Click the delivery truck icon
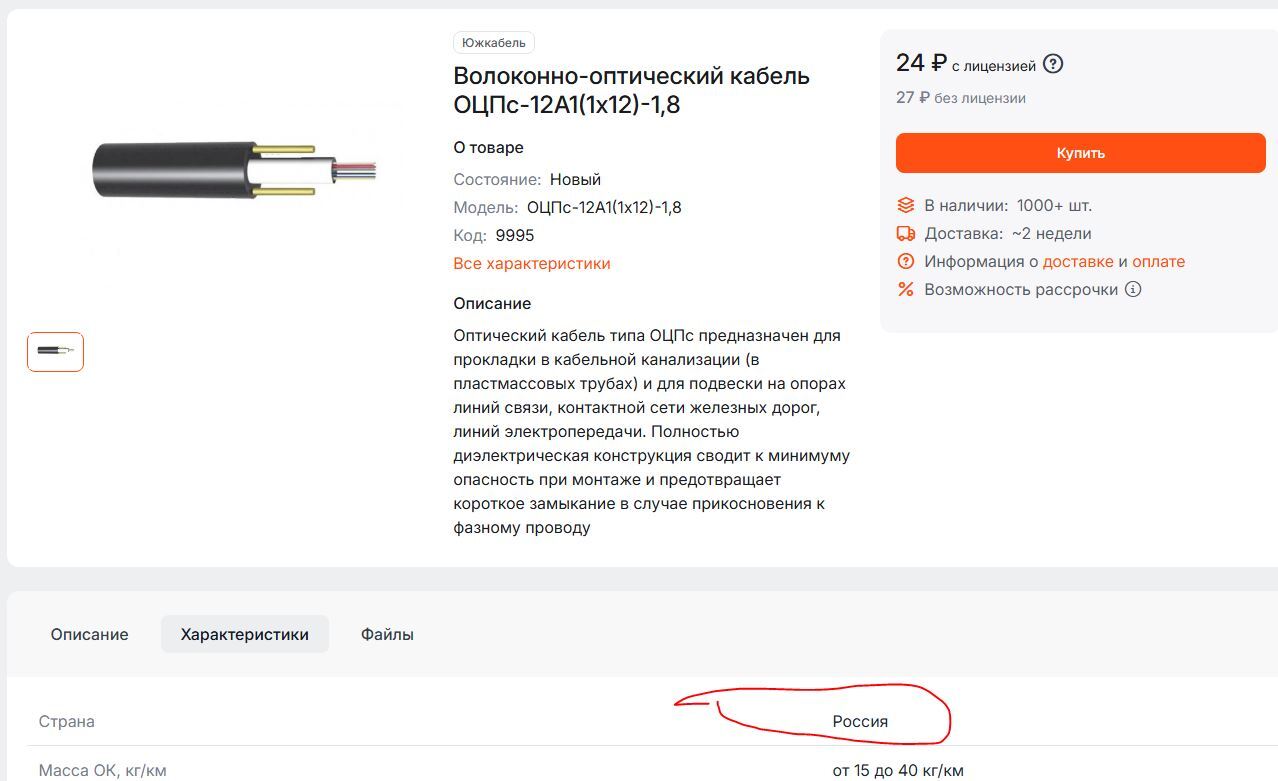 [x=906, y=234]
